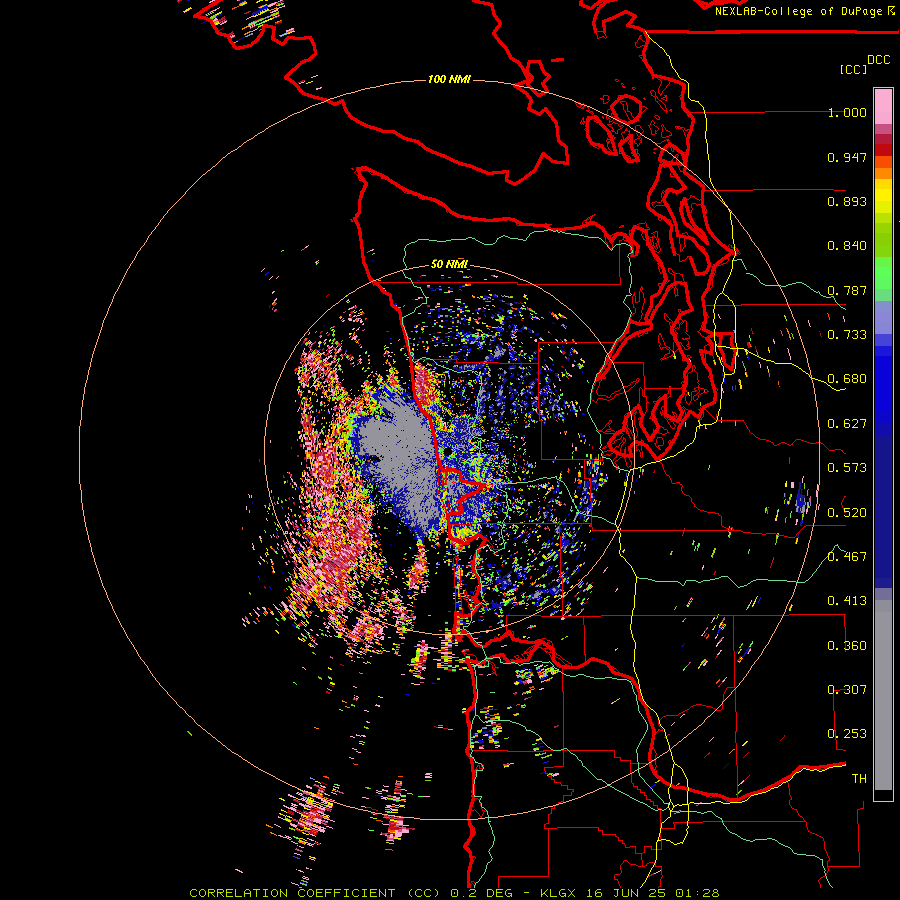Viewport: 900px width, 900px height.
Task: Click the 0.947 scale value
Action: point(847,157)
